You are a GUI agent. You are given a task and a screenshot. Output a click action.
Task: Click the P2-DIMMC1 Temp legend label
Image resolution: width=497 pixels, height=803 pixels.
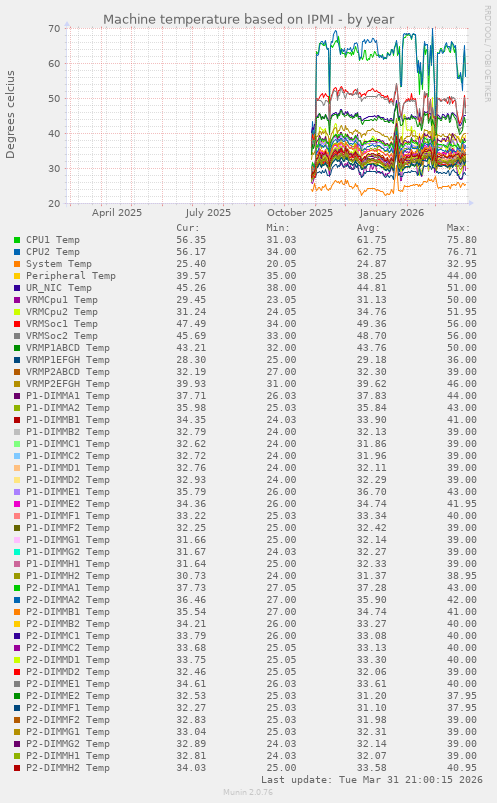click(68, 636)
